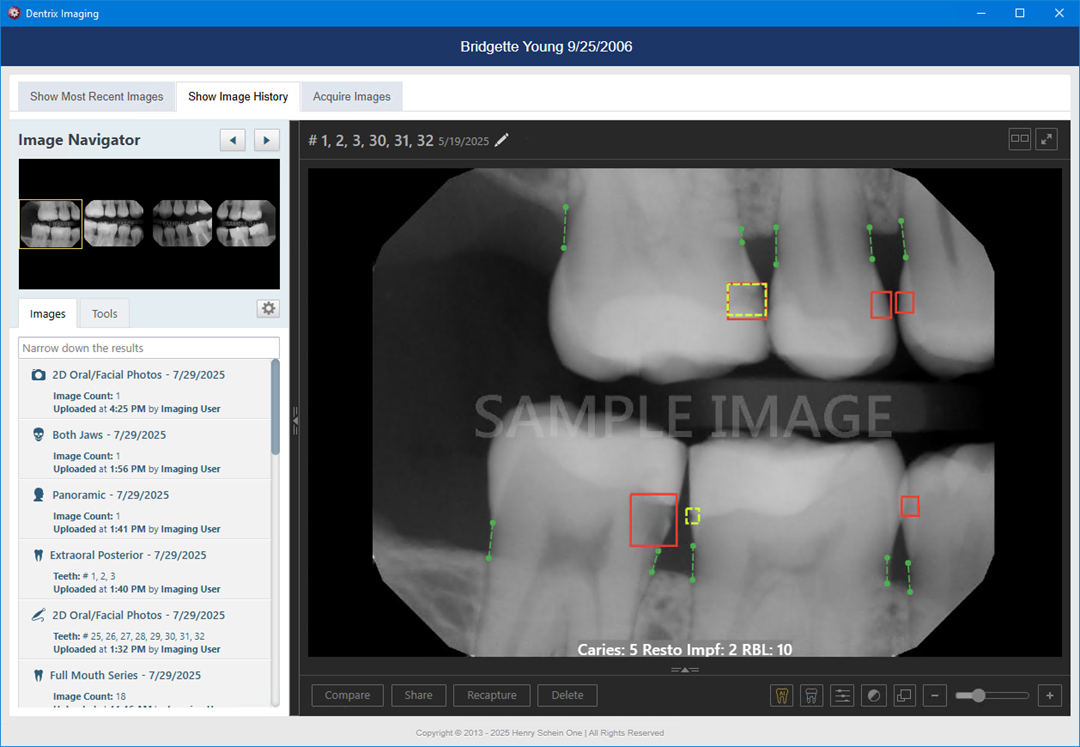Click the Compare button
Screen dimensions: 1080x747
pyautogui.click(x=348, y=695)
